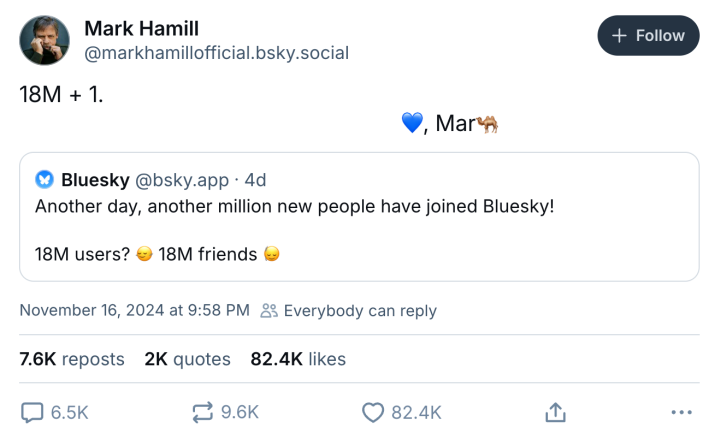Click the Everybody can reply label

360,311
